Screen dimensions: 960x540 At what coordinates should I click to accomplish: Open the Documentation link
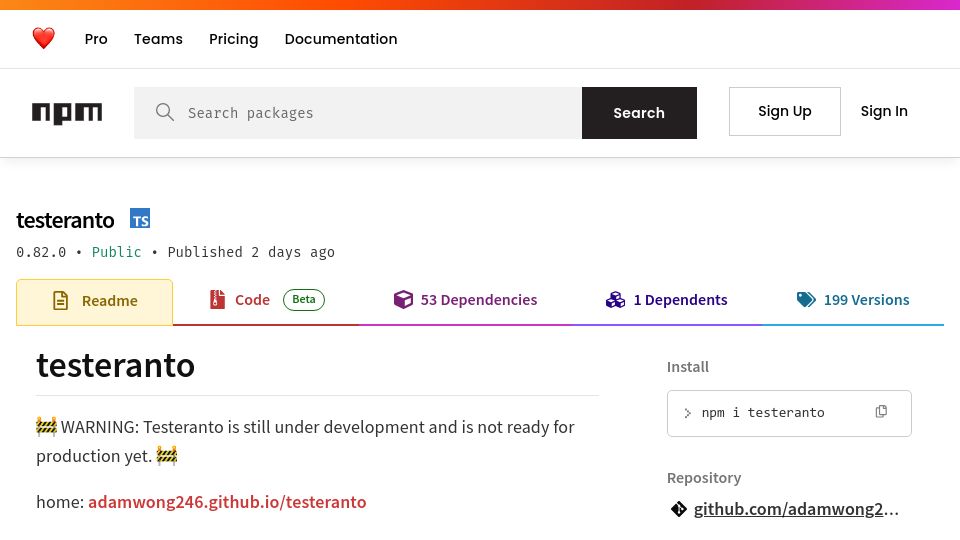[341, 39]
